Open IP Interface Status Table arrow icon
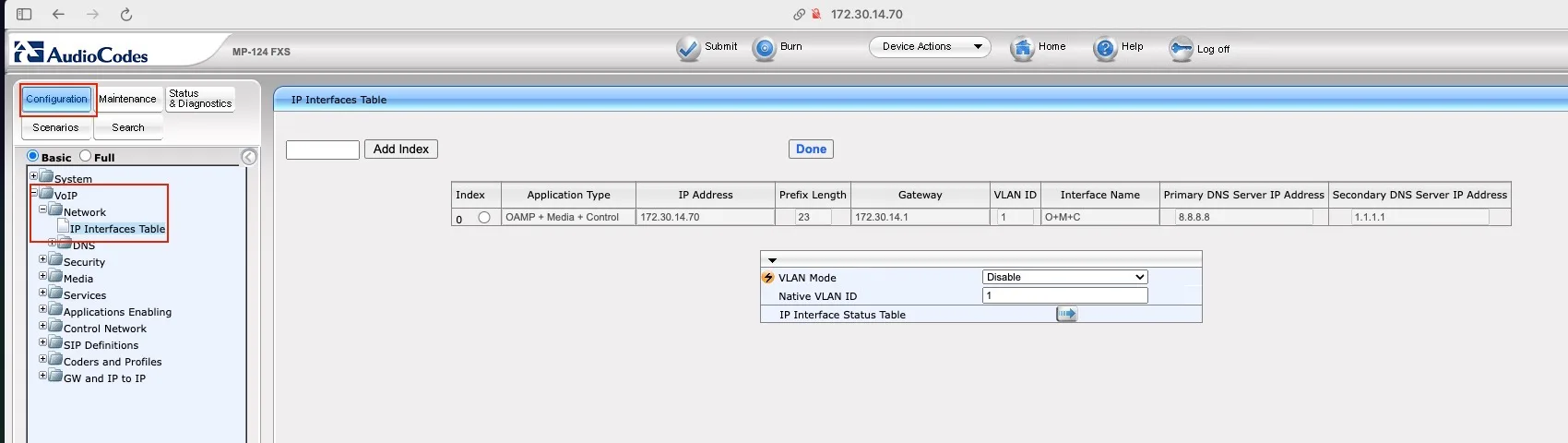The height and width of the screenshot is (443, 1568). 1066,314
